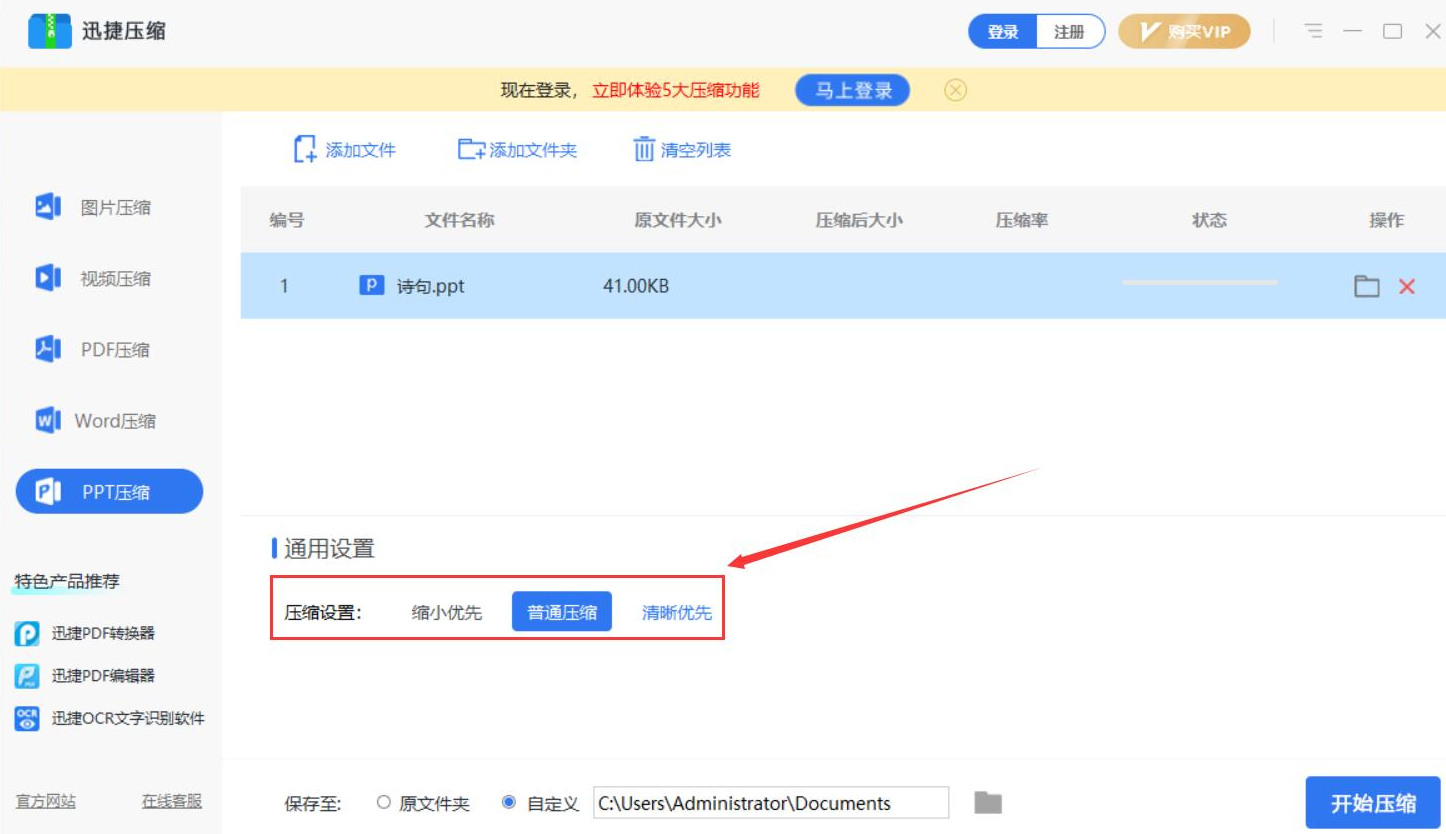Switch to Word压缩 tab
The width and height of the screenshot is (1446, 834).
point(110,420)
